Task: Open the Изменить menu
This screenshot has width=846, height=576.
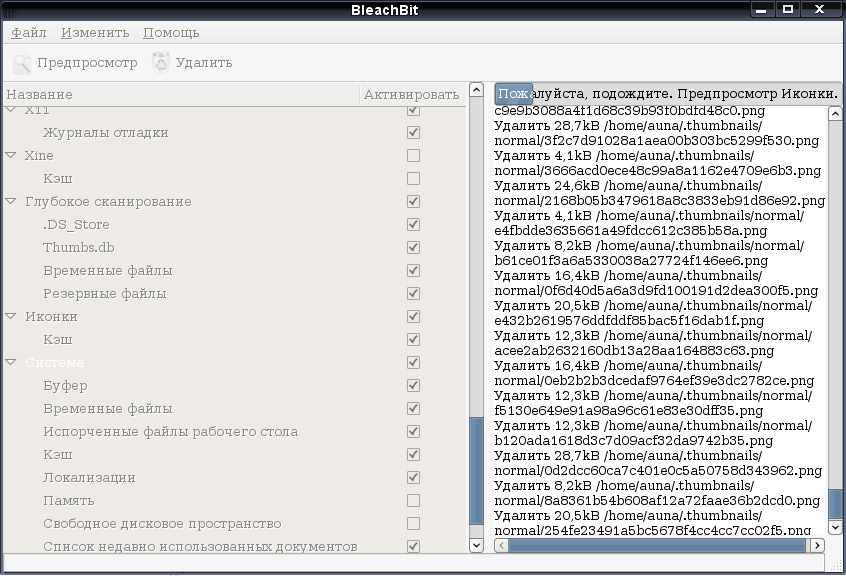Action: pyautogui.click(x=95, y=33)
